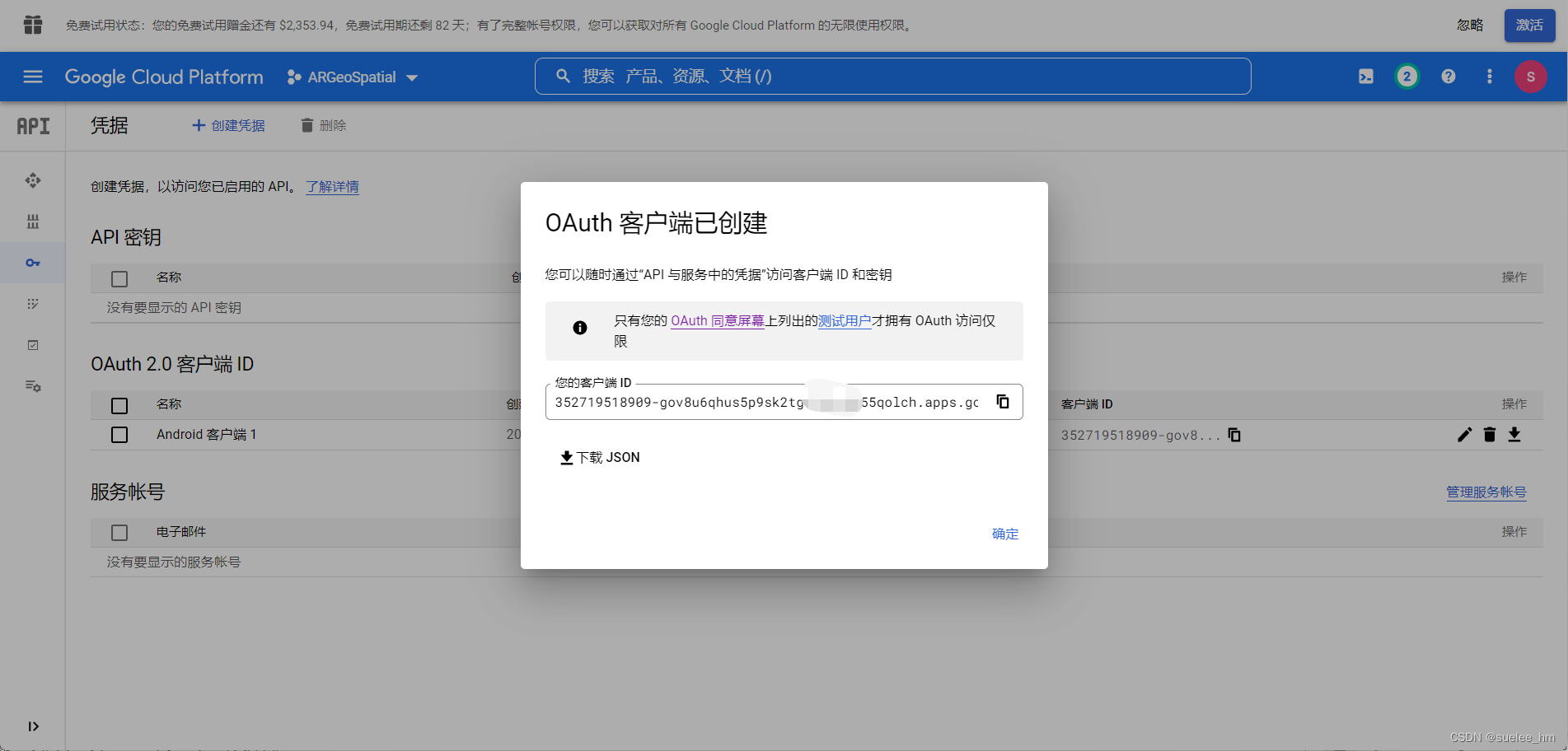Viewport: 1568px width, 751px height.
Task: Delete Android 客户端 1 trash icon
Action: click(x=1490, y=435)
